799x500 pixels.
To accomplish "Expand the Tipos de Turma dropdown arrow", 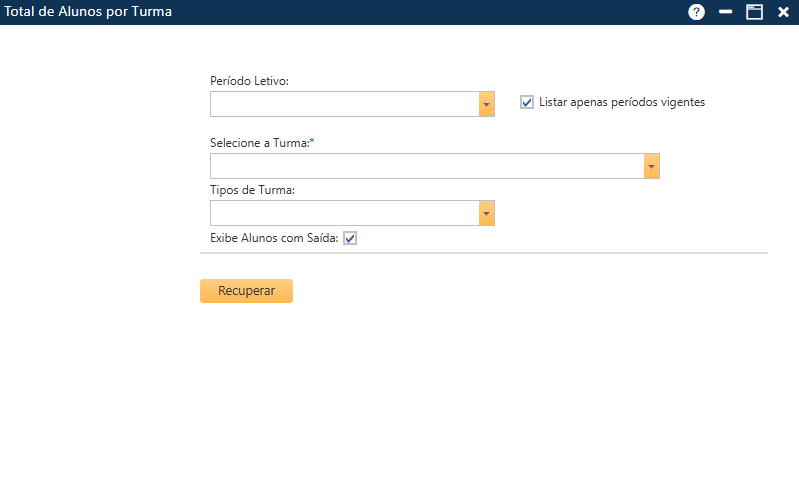I will [487, 213].
